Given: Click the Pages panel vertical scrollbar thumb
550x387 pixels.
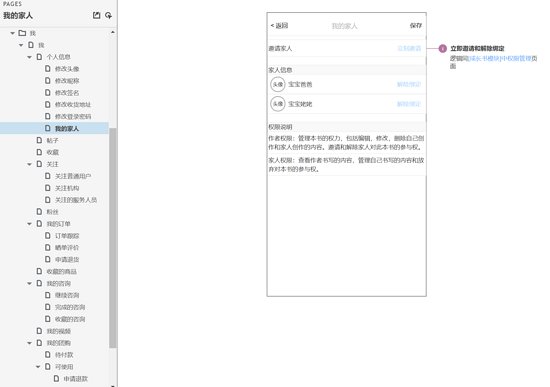Looking at the screenshot, I should (113, 238).
